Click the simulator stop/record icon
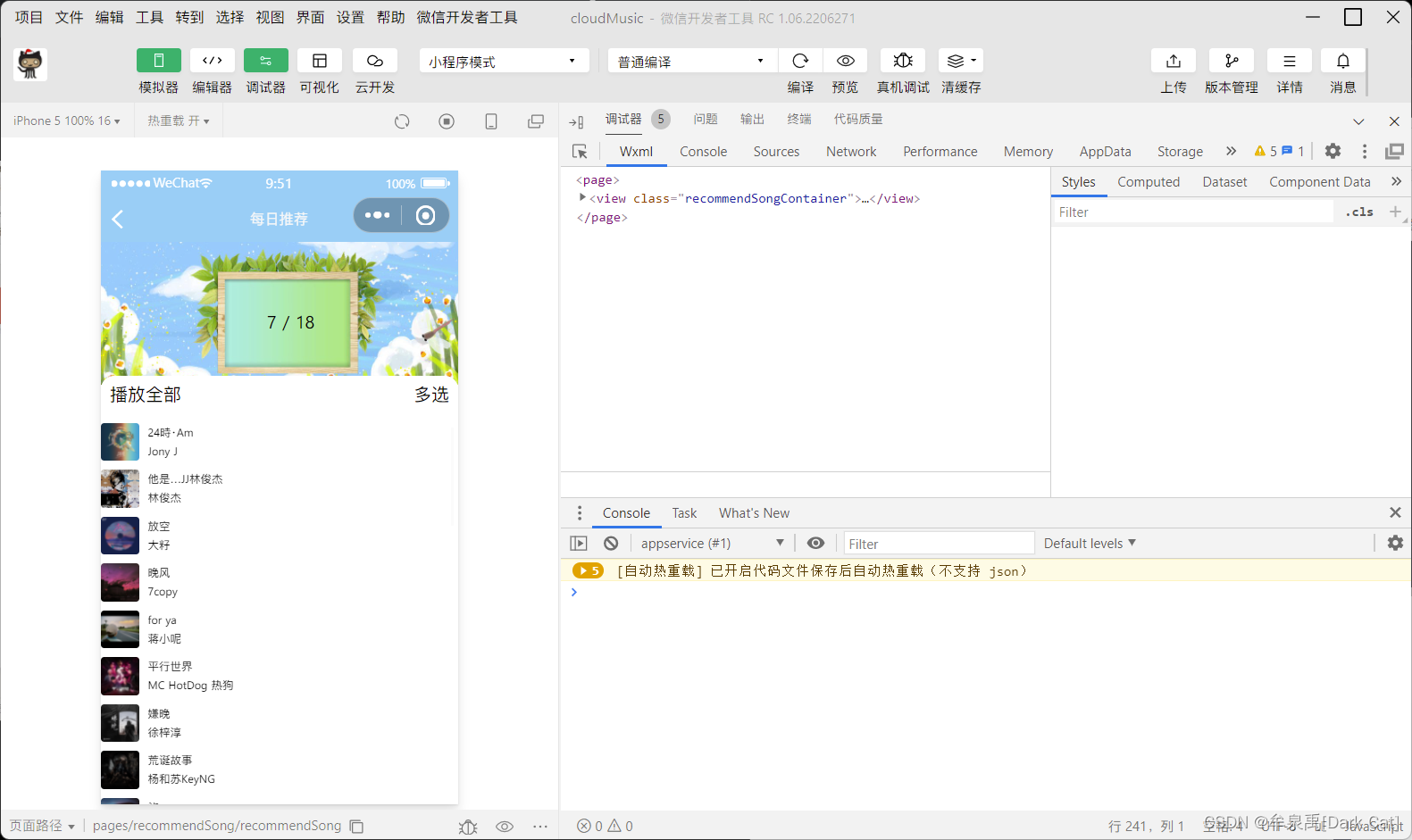 click(x=447, y=121)
